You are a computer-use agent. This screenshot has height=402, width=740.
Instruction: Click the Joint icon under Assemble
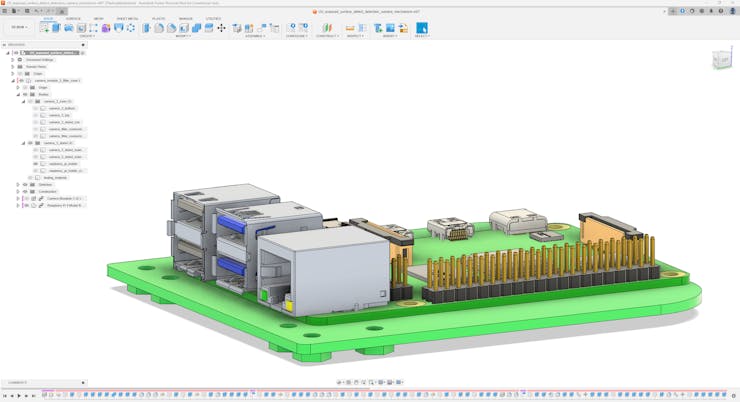tap(250, 28)
